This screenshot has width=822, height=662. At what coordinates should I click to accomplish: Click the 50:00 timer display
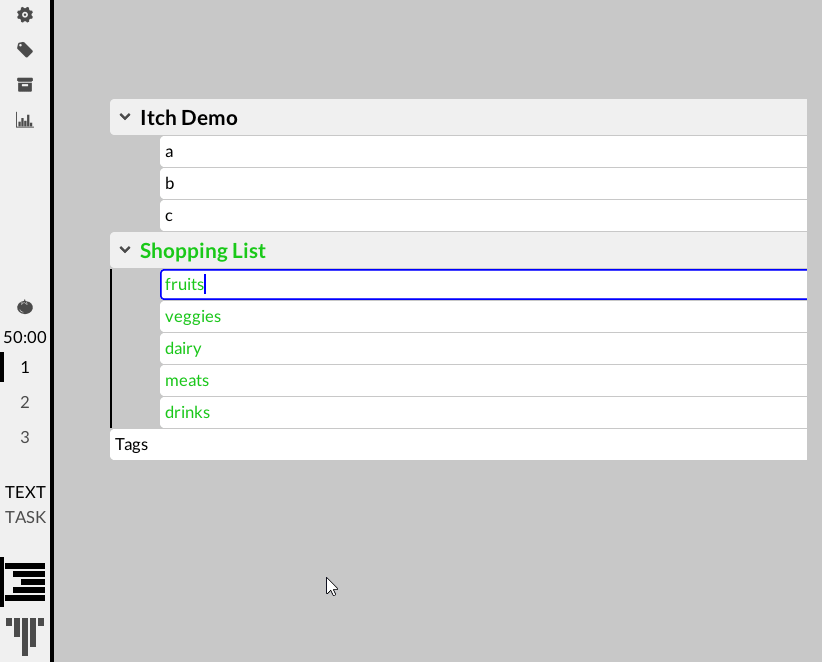(x=25, y=338)
